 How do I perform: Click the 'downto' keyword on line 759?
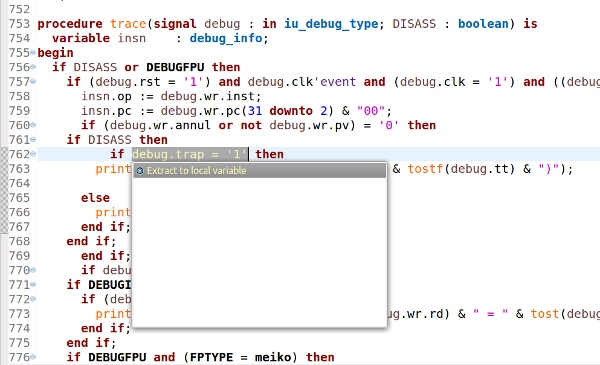click(291, 111)
